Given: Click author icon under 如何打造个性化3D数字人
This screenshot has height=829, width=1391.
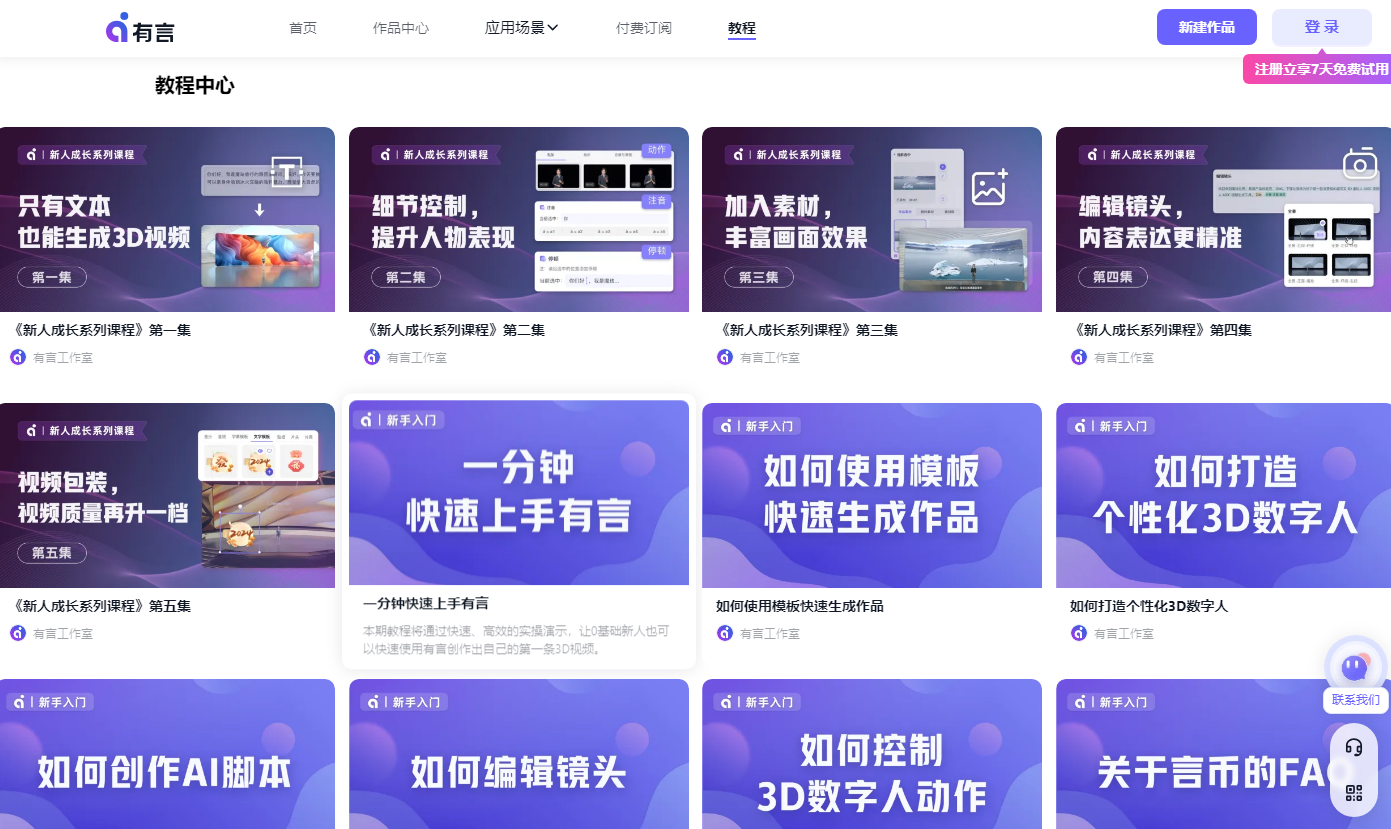Looking at the screenshot, I should click(x=1079, y=633).
